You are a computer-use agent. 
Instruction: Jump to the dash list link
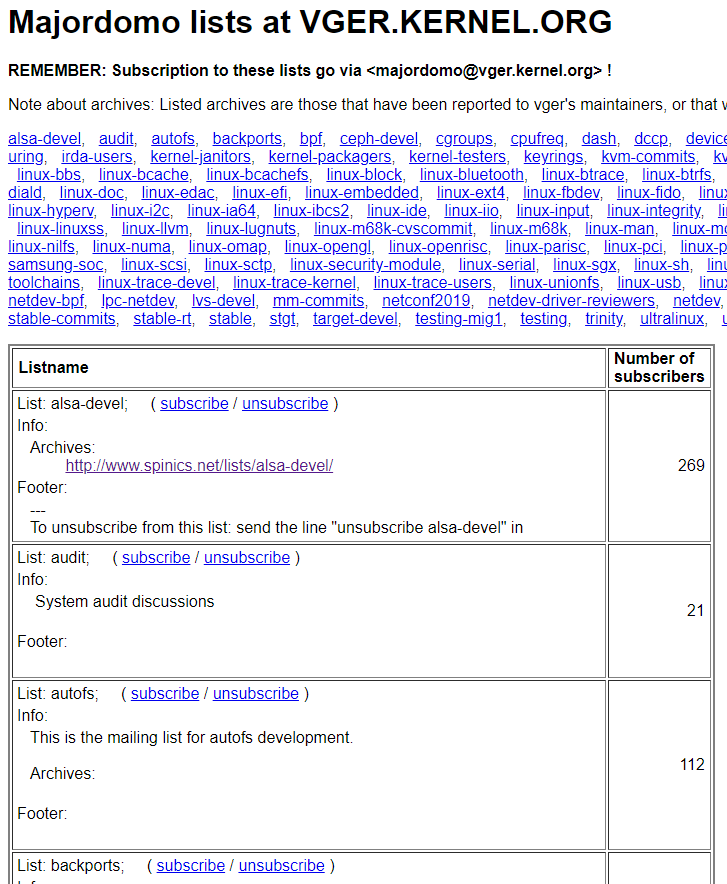[599, 139]
